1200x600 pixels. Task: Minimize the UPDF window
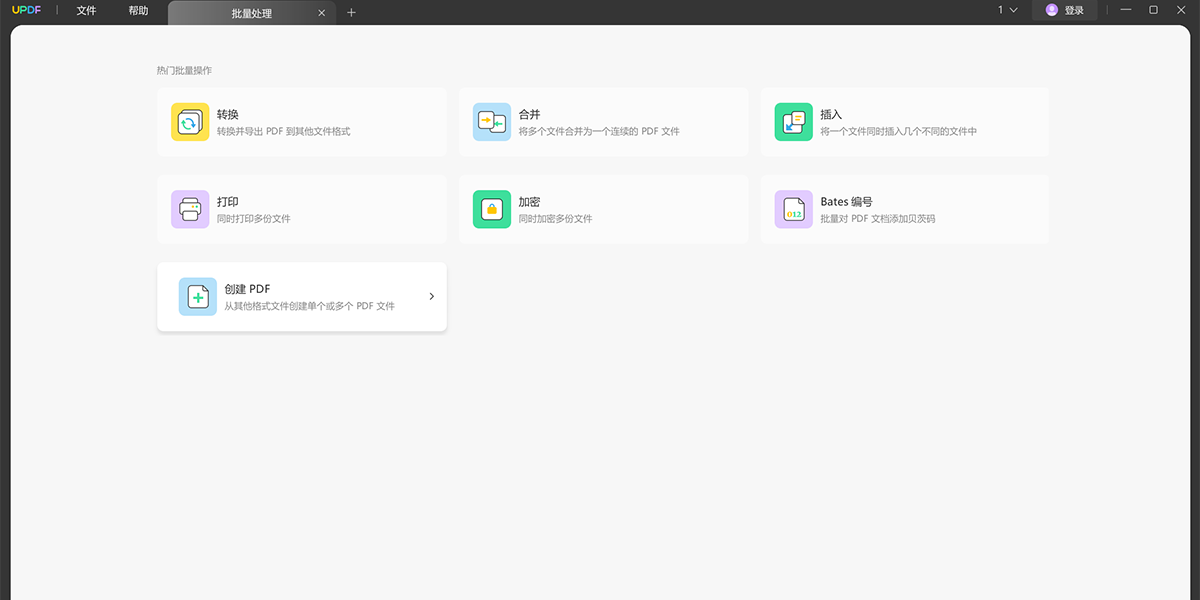coord(1127,10)
